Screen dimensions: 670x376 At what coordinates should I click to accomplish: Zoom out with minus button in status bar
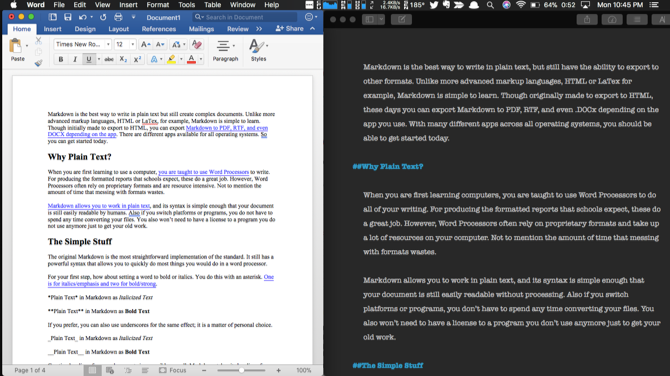coord(204,370)
